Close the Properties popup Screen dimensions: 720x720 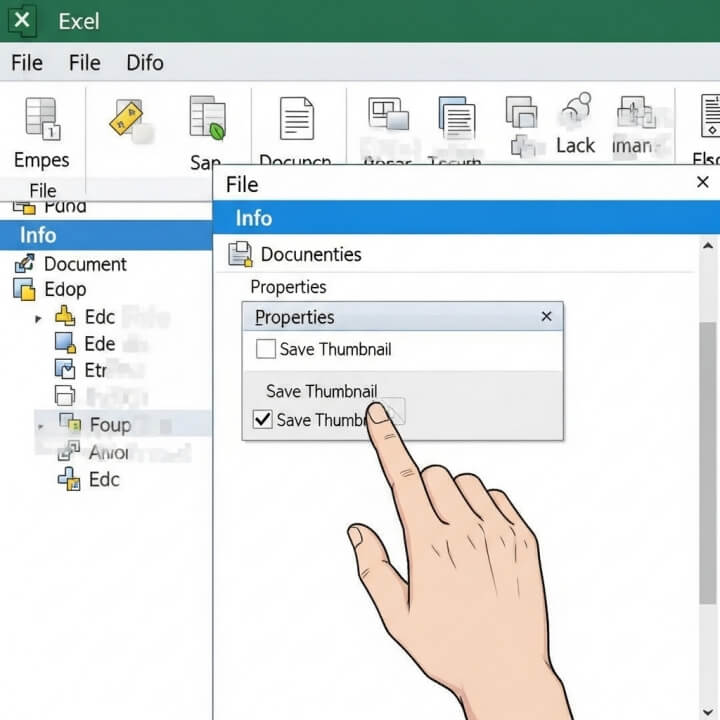click(x=546, y=317)
